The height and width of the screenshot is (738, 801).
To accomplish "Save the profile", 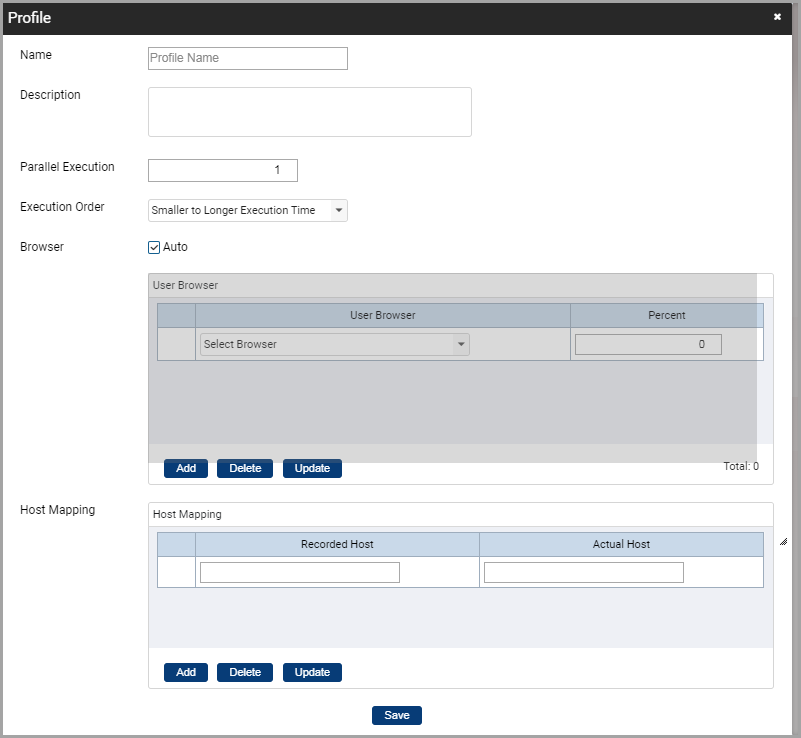I will point(397,715).
